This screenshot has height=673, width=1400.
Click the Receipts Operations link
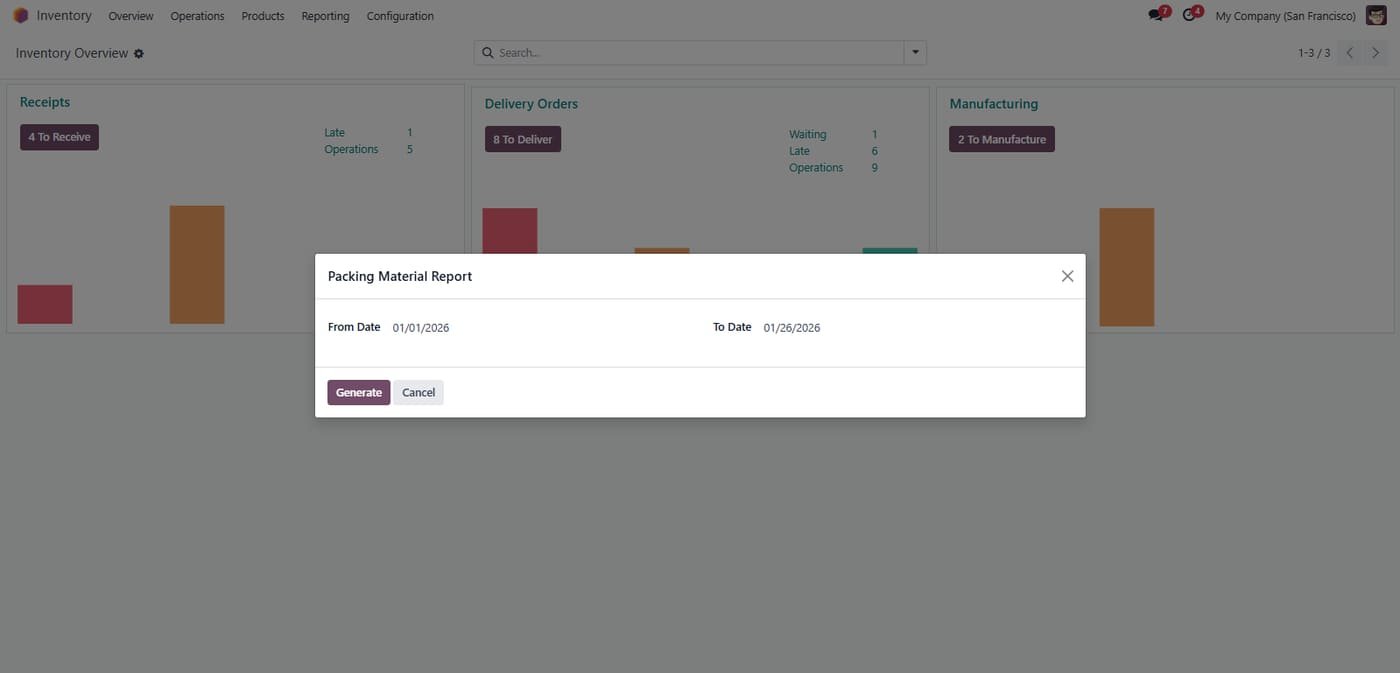tap(351, 149)
